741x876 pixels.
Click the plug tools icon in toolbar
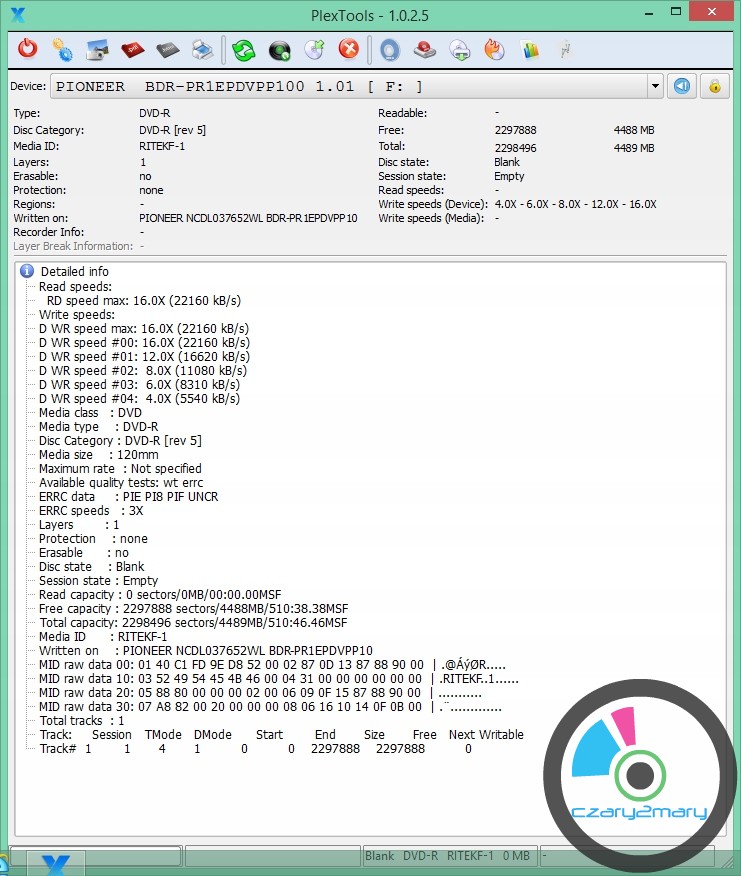click(x=565, y=49)
